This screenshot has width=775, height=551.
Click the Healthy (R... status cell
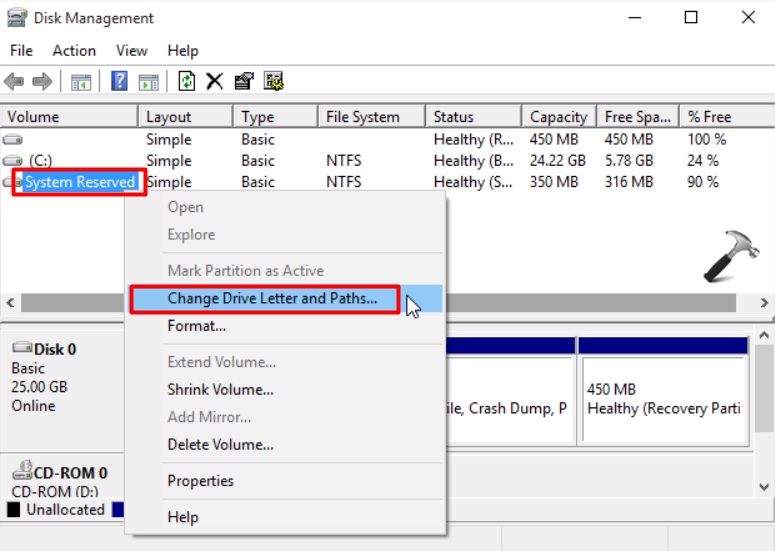pyautogui.click(x=474, y=140)
